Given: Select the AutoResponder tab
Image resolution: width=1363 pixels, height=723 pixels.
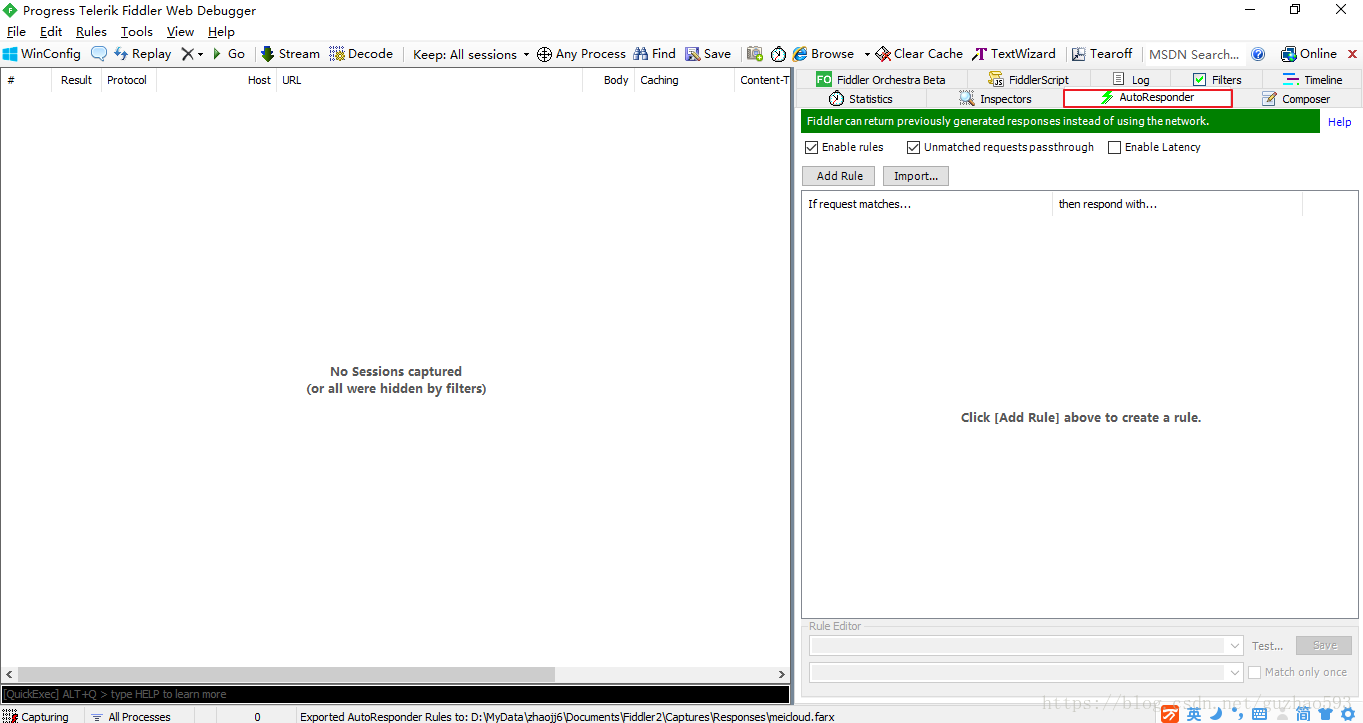Looking at the screenshot, I should pos(1148,98).
